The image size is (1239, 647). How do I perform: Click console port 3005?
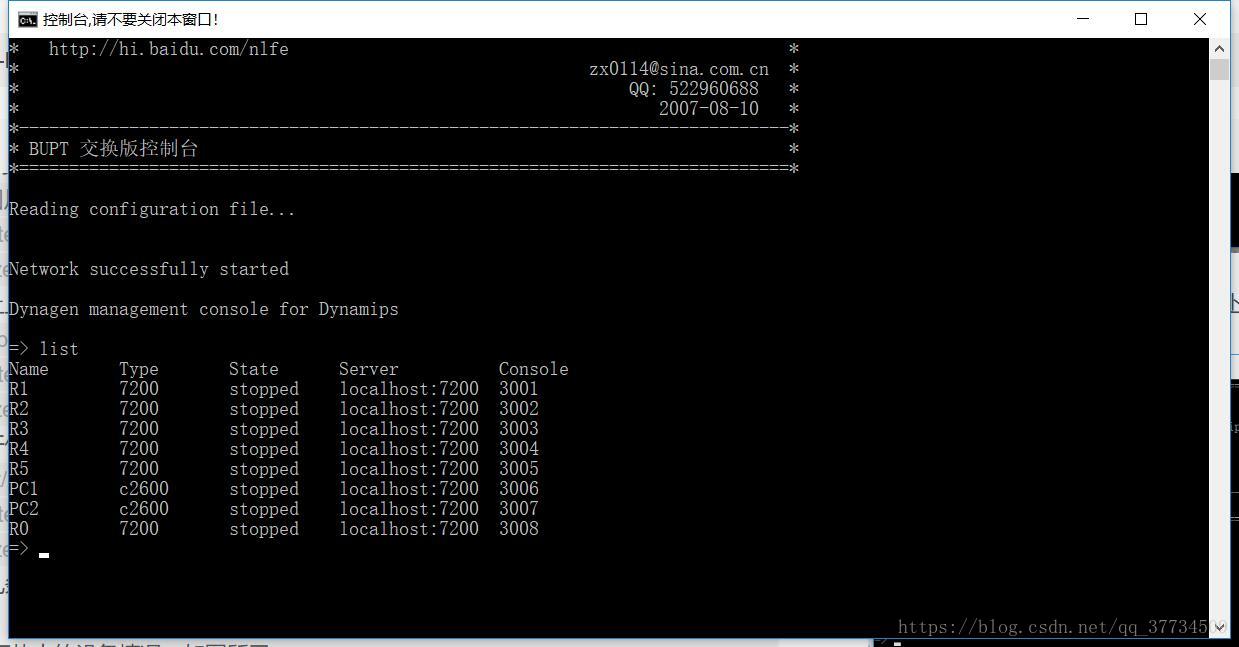tap(519, 469)
